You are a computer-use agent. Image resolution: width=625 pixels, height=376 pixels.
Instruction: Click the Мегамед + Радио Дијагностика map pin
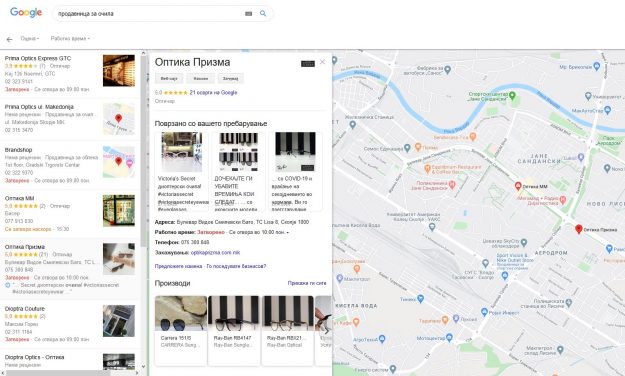click(562, 200)
